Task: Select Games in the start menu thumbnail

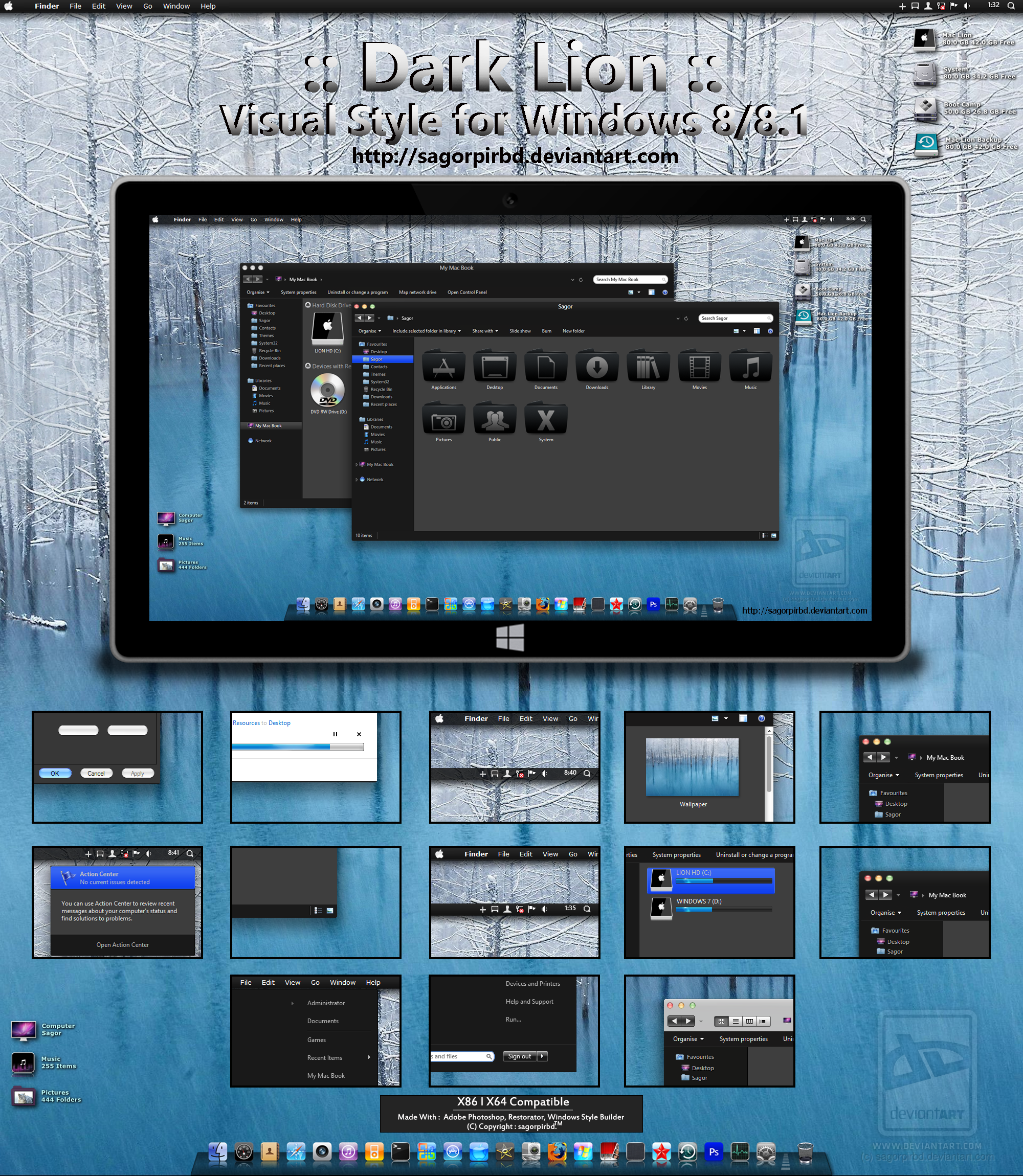Action: tap(316, 1039)
